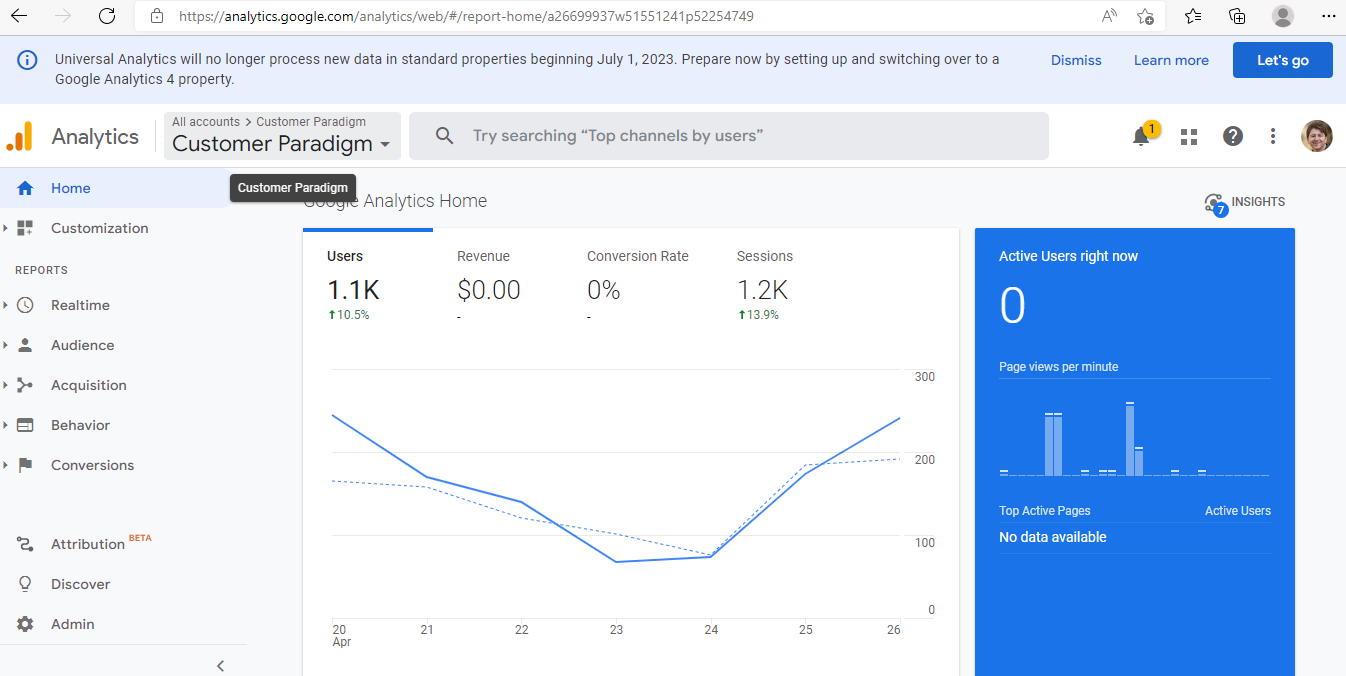1346x676 pixels.
Task: Collapse the left sidebar with chevron
Action: tap(221, 666)
